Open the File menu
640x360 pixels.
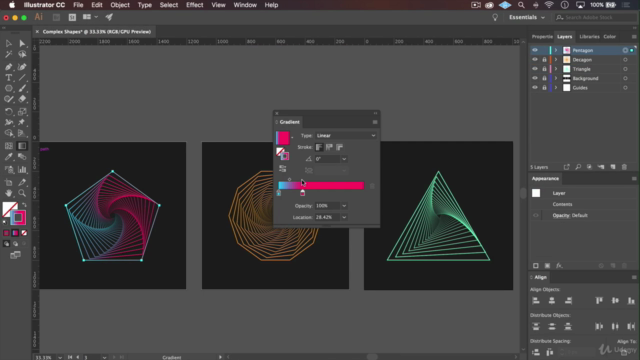78,5
